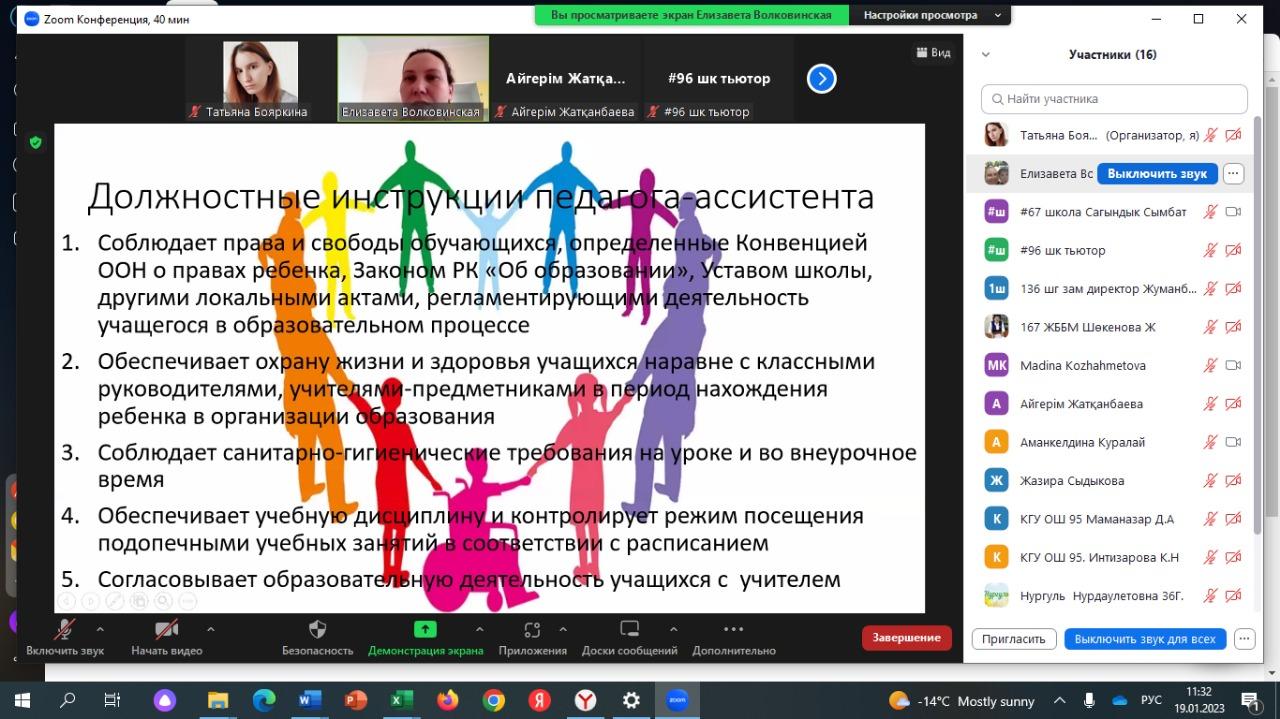Click Mute All participants button

point(1145,639)
